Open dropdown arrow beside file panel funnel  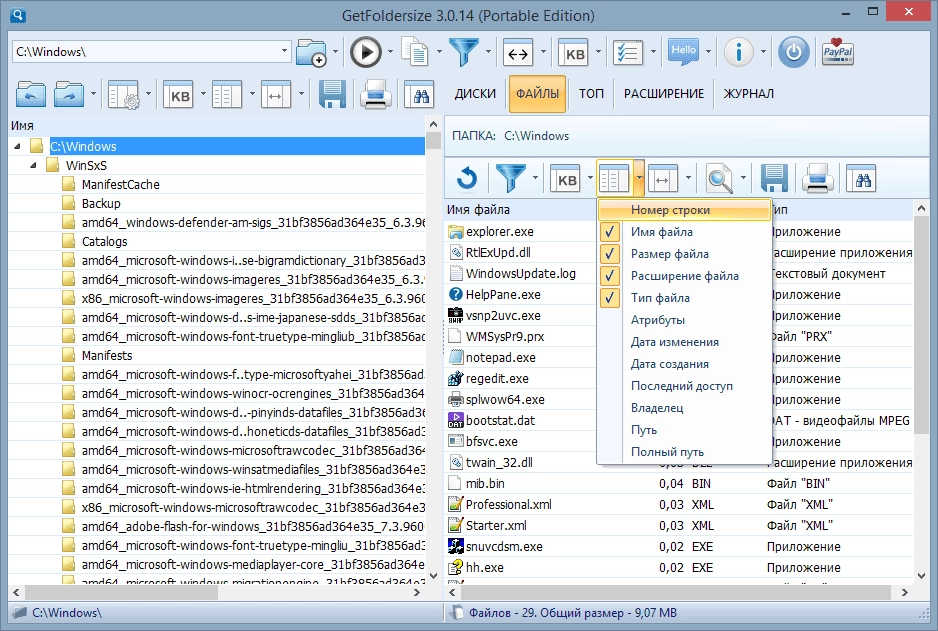point(535,178)
